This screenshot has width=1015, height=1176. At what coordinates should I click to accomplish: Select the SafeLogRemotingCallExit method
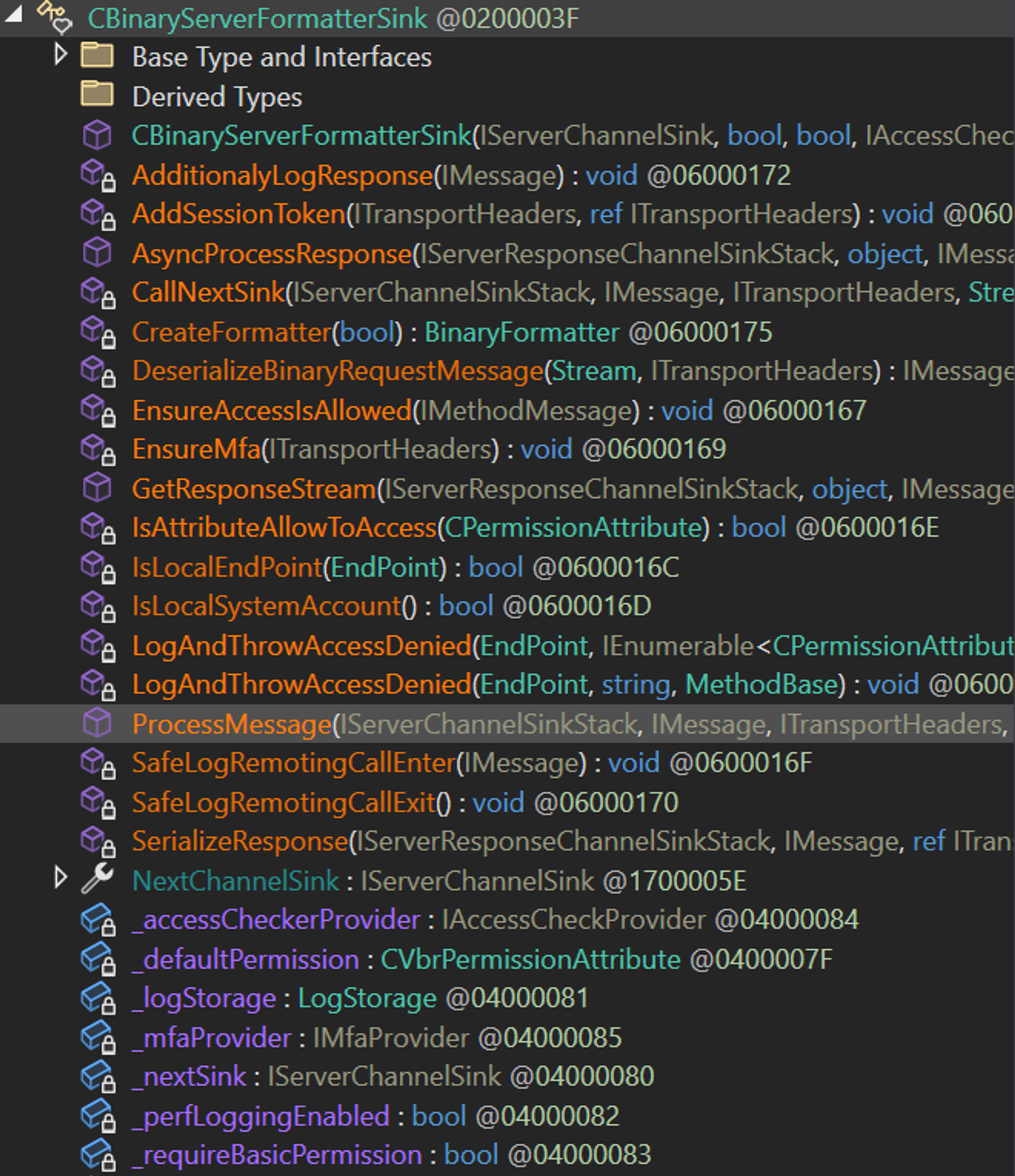click(284, 803)
